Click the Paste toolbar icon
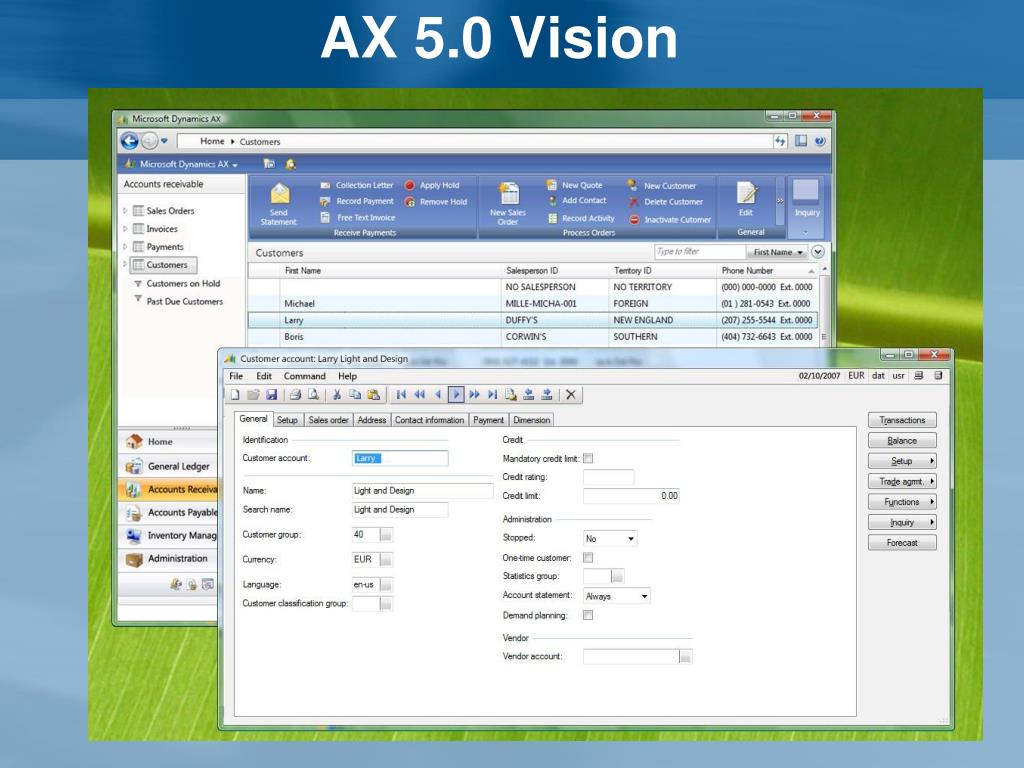 pos(374,394)
